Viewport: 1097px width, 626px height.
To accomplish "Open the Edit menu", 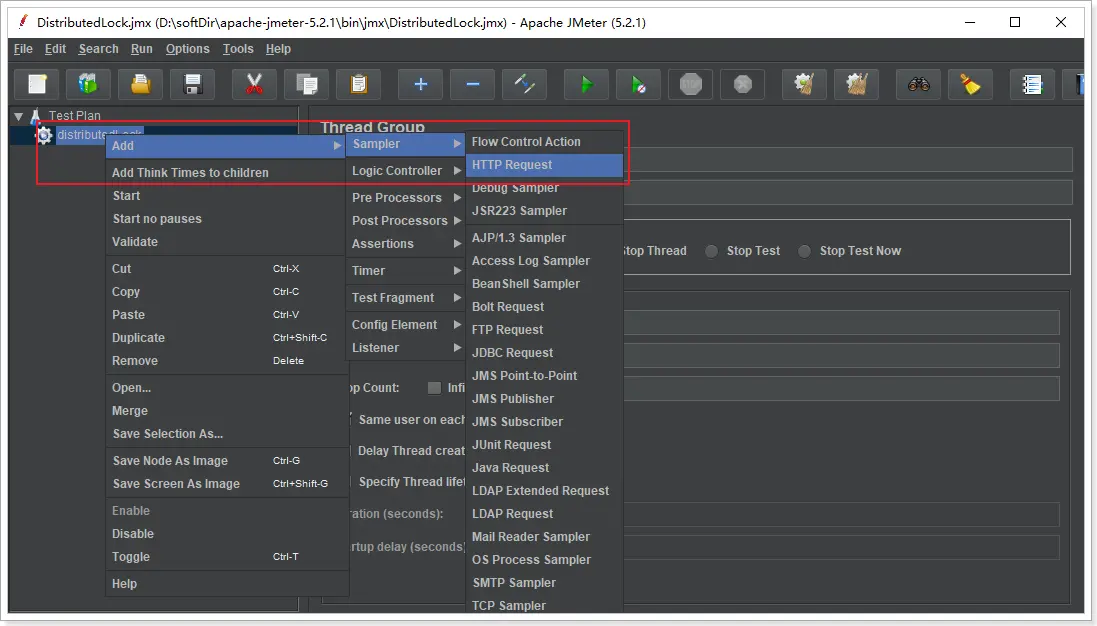I will point(55,49).
